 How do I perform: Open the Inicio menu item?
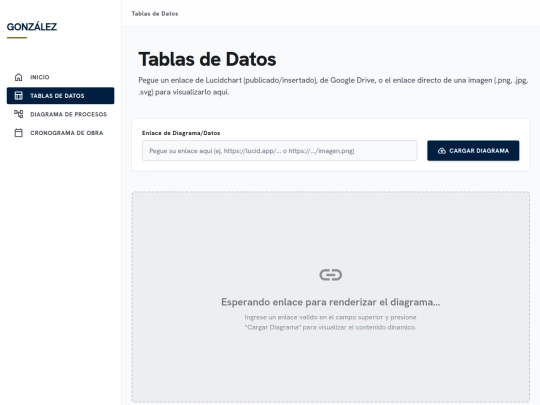[x=61, y=77]
